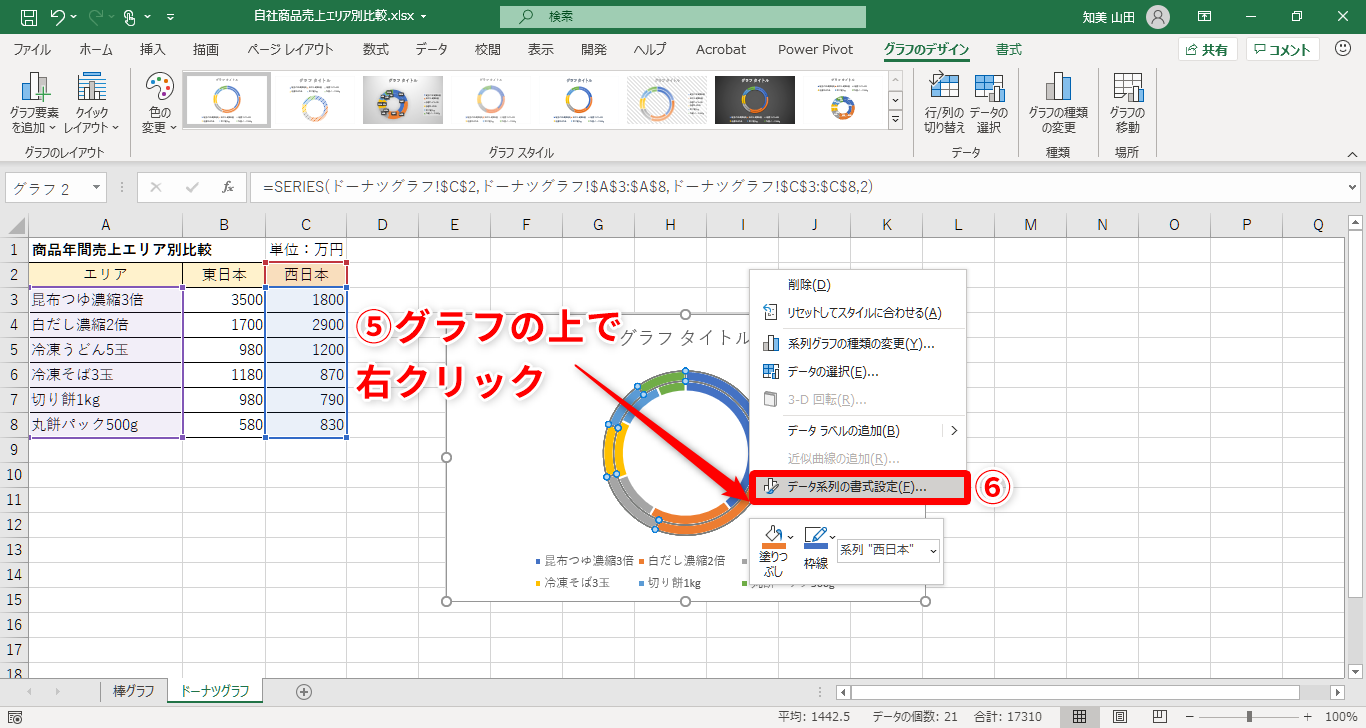The width and height of the screenshot is (1366, 728).
Task: Undo the last action
Action: 58,17
